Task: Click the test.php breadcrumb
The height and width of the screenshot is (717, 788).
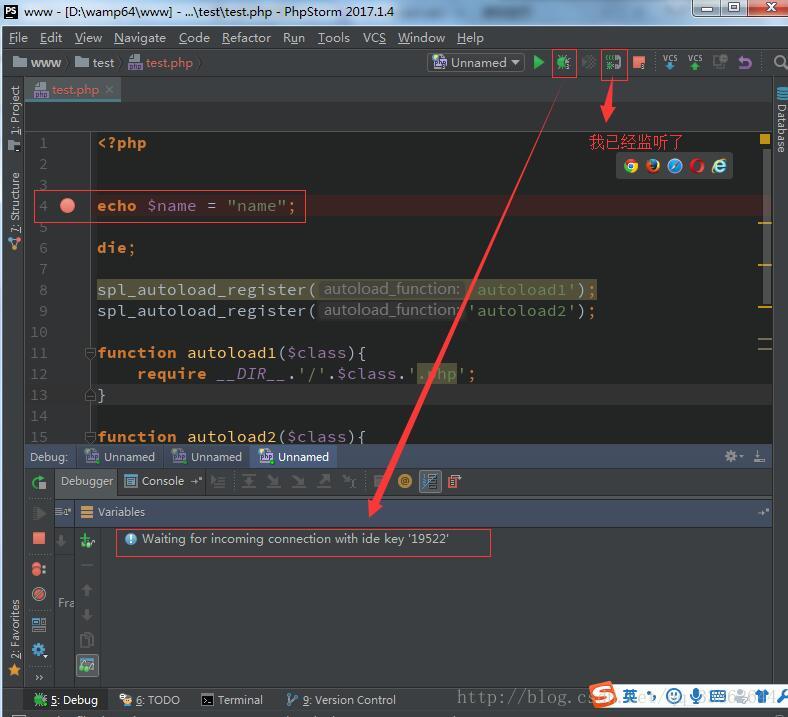Action: tap(161, 63)
